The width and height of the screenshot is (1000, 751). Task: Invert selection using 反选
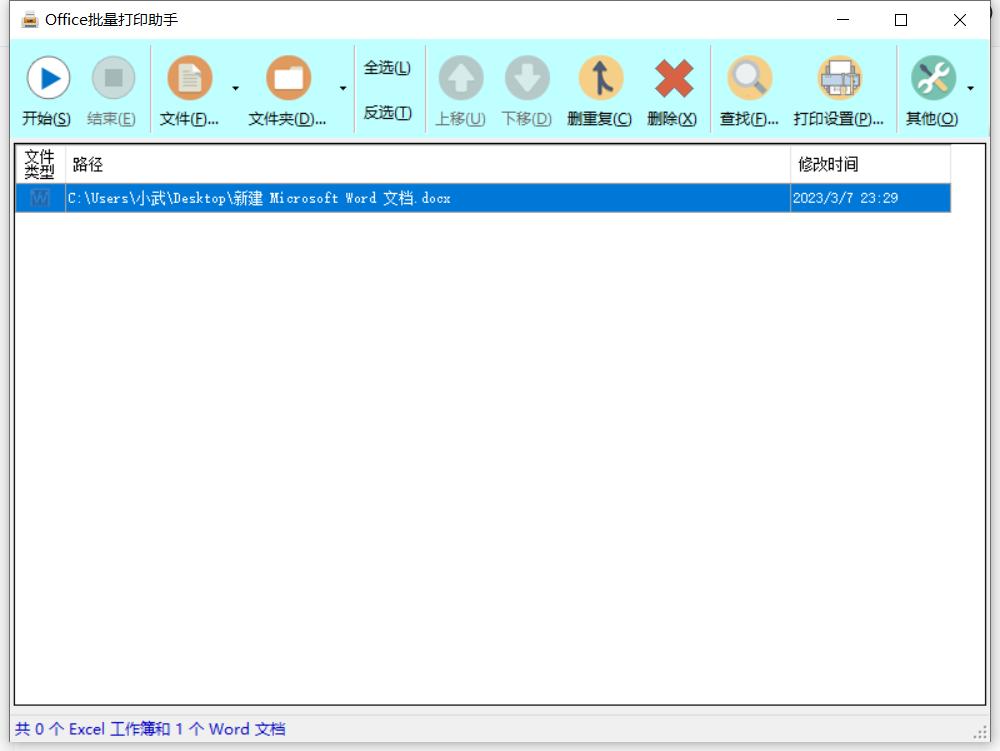pos(387,112)
